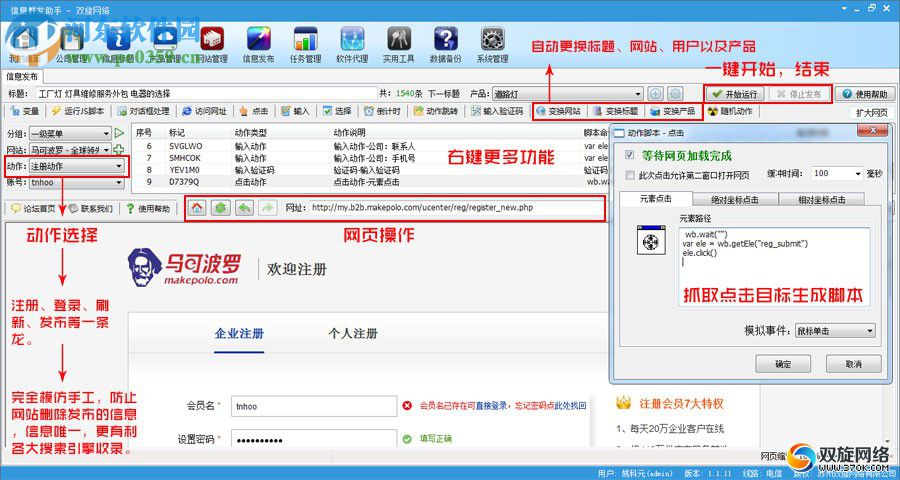Click the element capture target icon
The image size is (900, 480).
click(651, 240)
